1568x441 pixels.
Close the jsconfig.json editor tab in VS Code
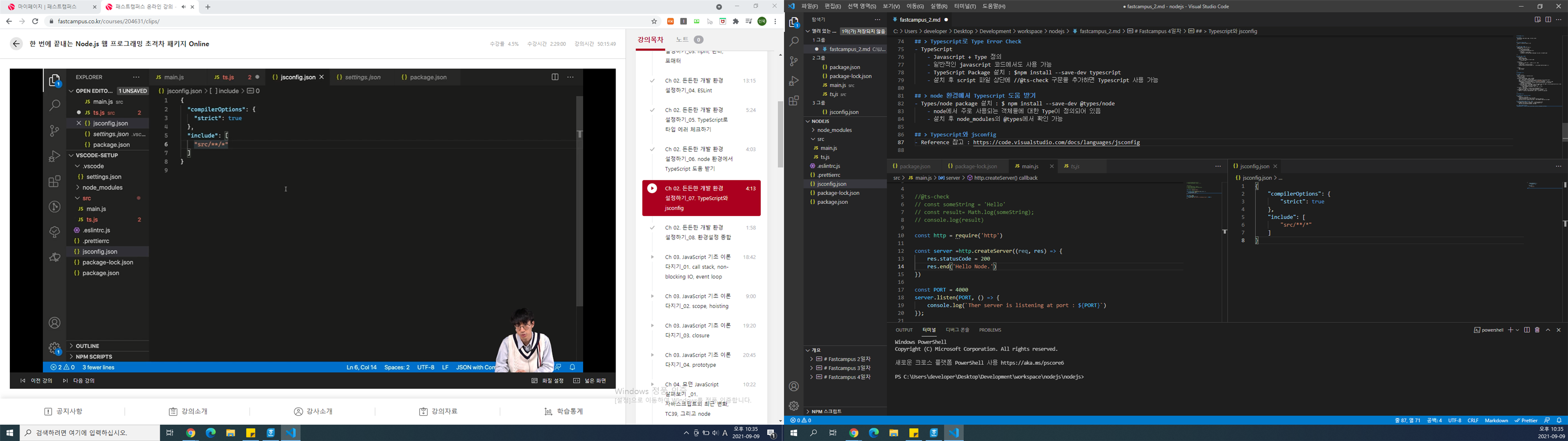[1275, 166]
